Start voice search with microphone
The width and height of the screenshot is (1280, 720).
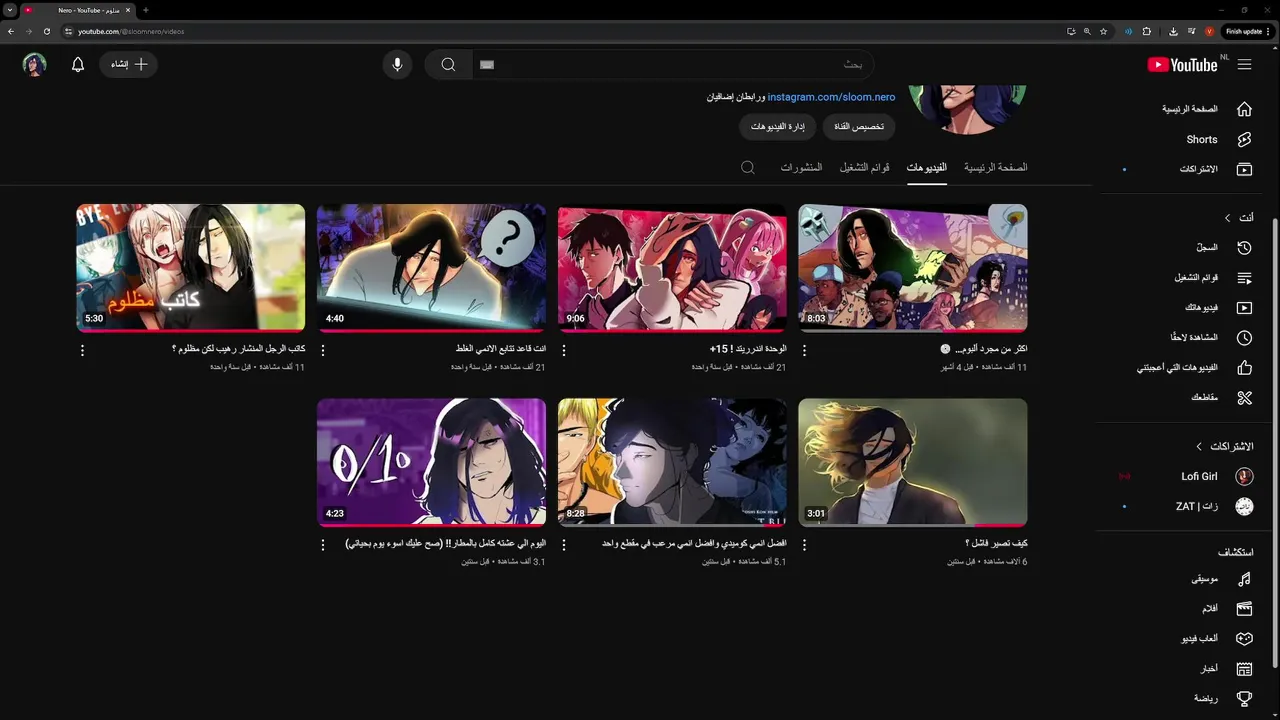pos(397,64)
